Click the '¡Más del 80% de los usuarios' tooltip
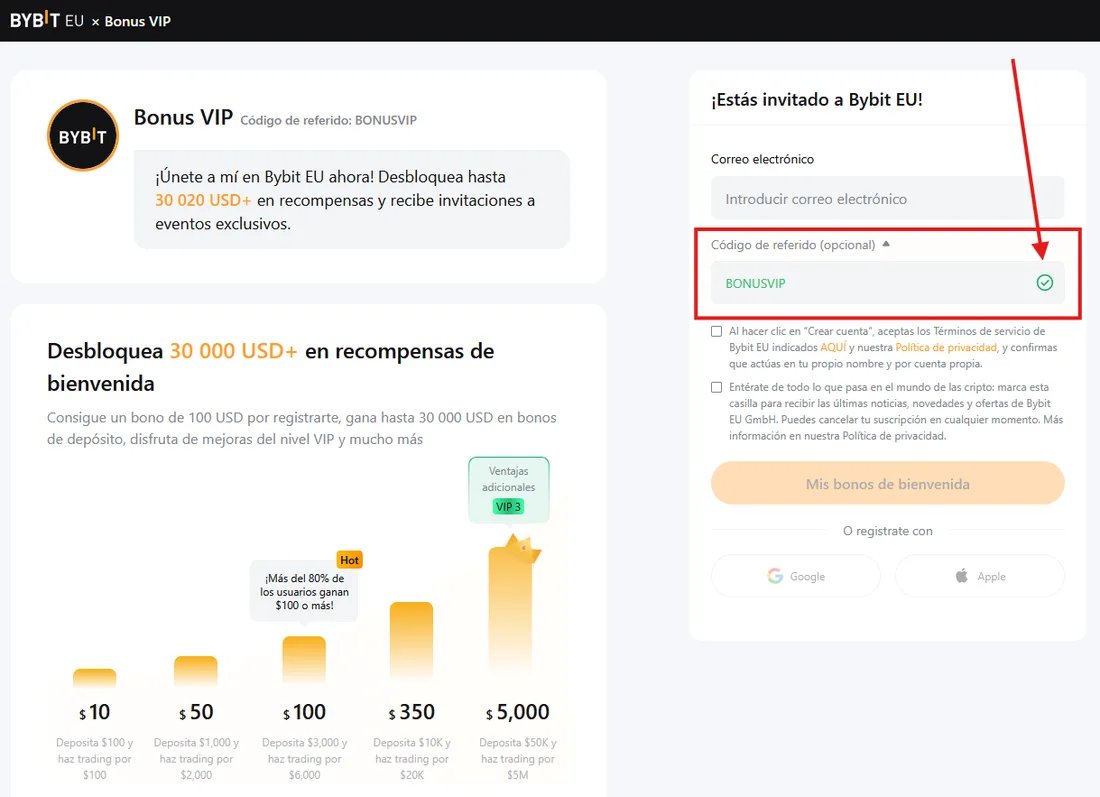This screenshot has width=1100, height=797. [x=304, y=591]
